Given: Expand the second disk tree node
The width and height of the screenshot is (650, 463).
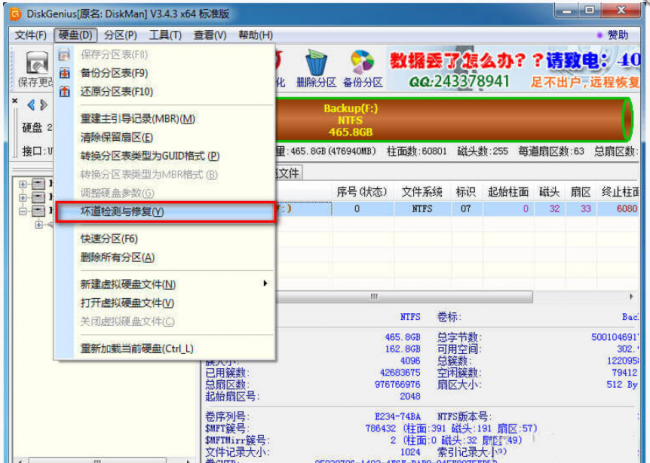Looking at the screenshot, I should pyautogui.click(x=23, y=197).
